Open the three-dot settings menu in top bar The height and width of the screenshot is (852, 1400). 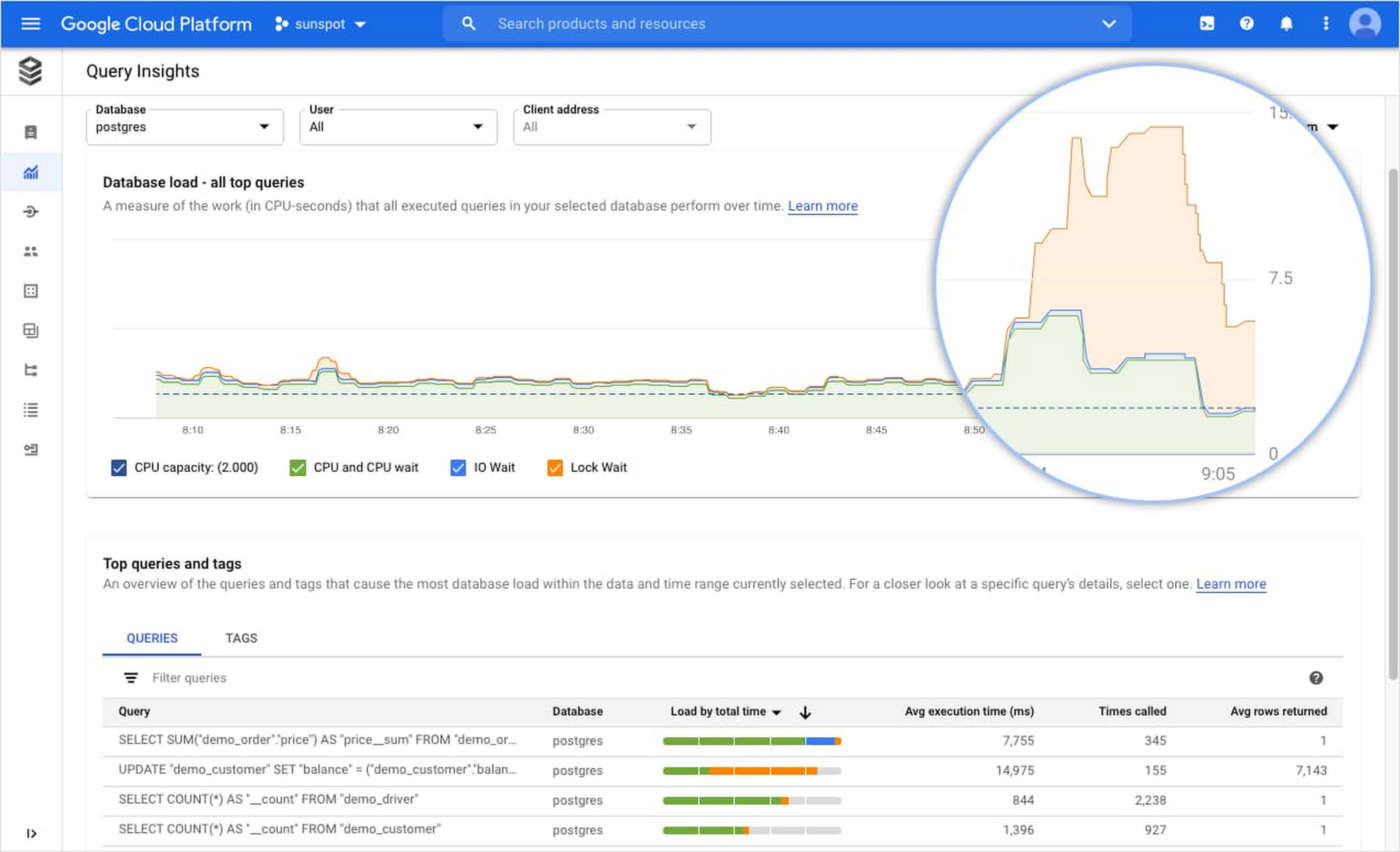(1326, 23)
